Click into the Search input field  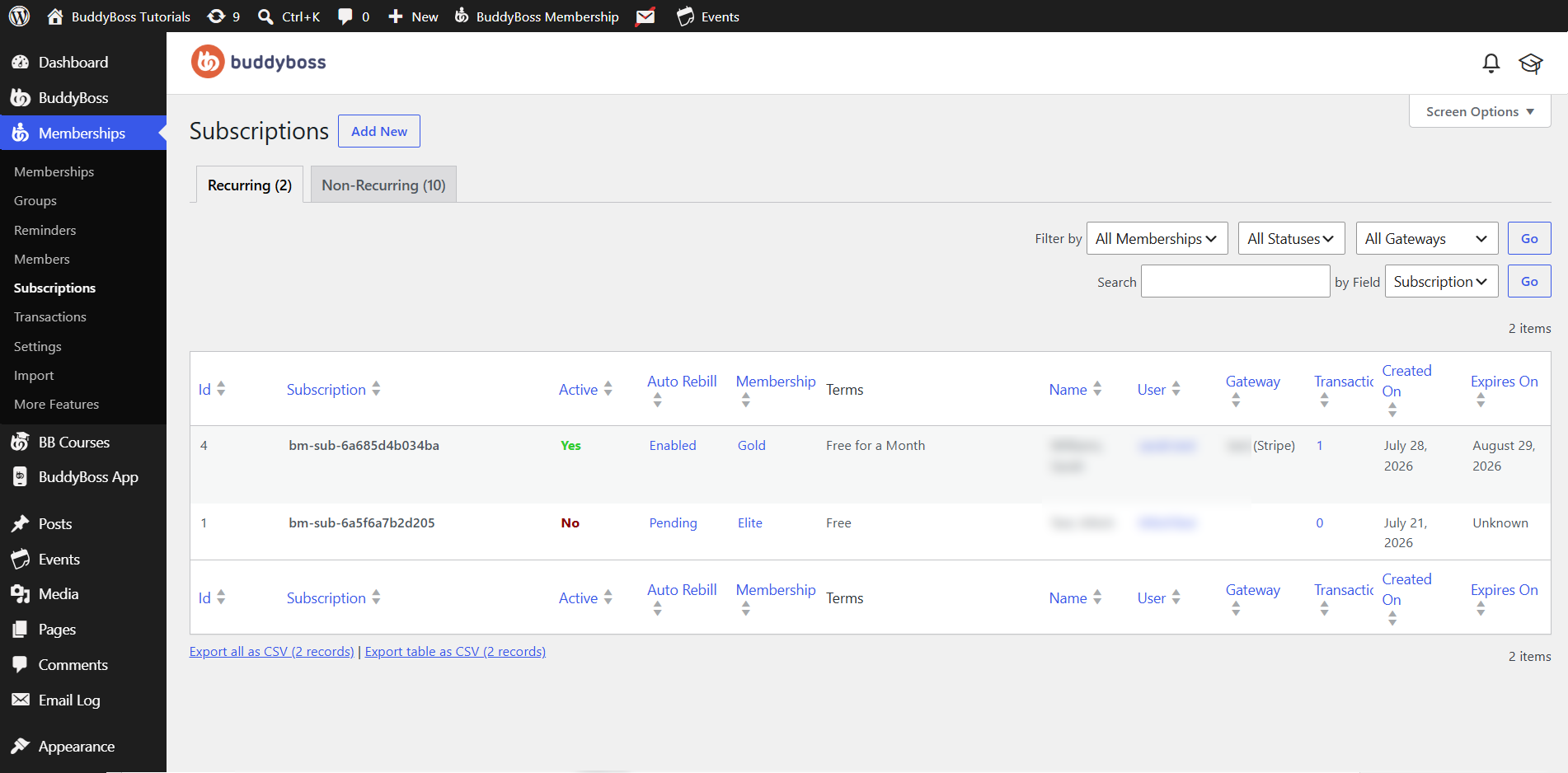1235,281
